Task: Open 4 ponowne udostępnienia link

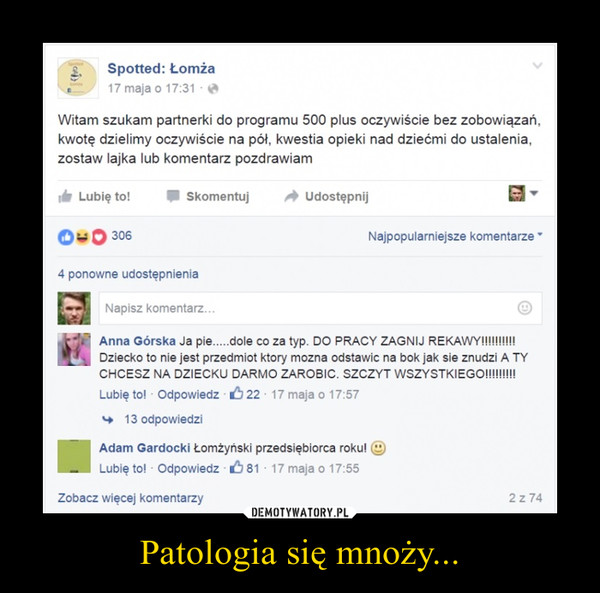Action: (128, 274)
